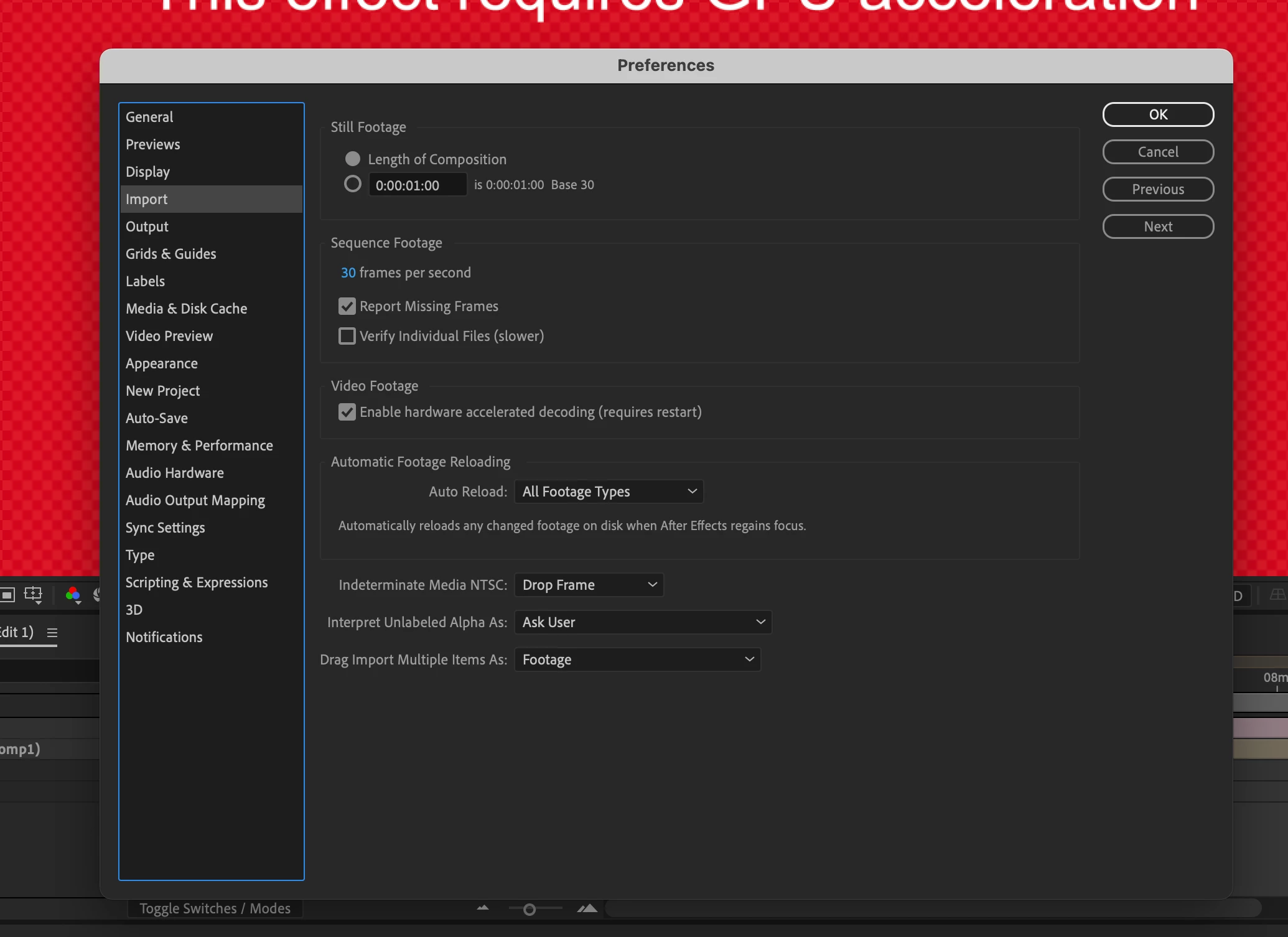The image size is (1288, 937).
Task: Click the Next button
Action: (x=1157, y=226)
